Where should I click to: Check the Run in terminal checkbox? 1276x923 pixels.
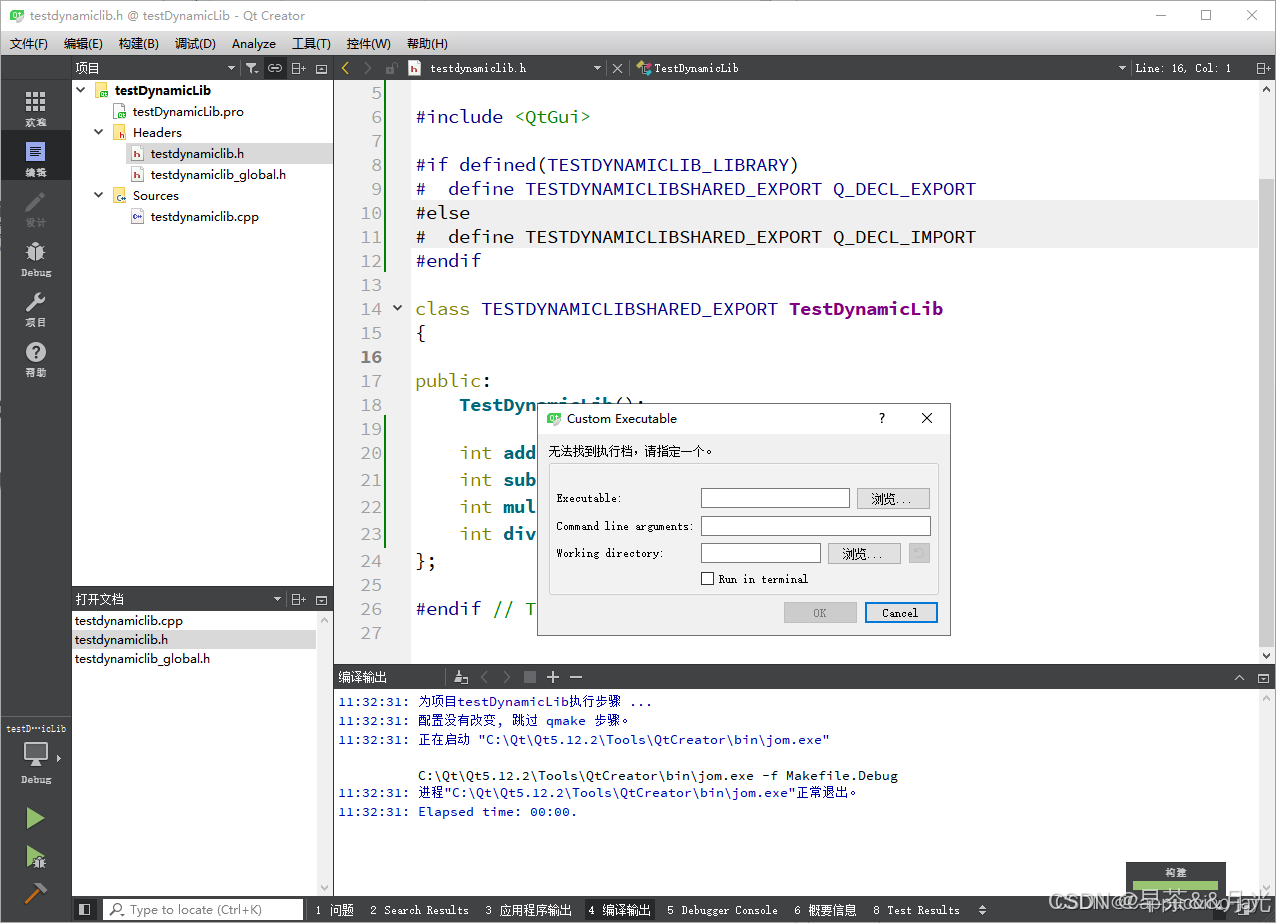707,579
